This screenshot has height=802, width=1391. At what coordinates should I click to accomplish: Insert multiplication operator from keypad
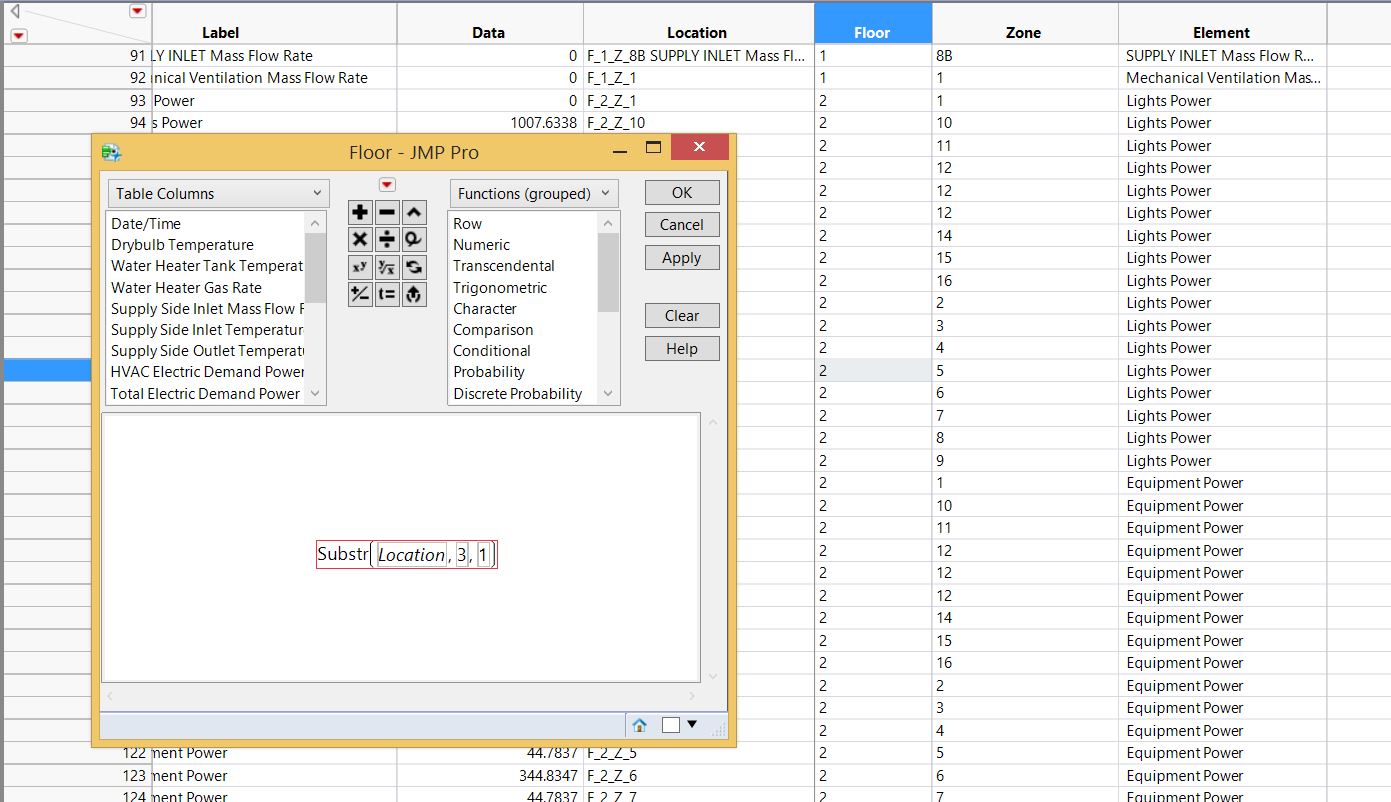[x=360, y=239]
